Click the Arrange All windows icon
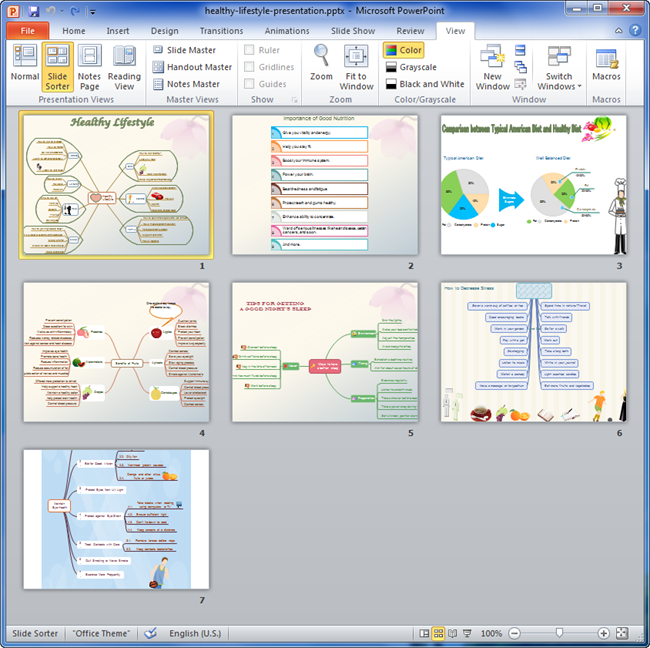This screenshot has width=650, height=648. pyautogui.click(x=520, y=50)
